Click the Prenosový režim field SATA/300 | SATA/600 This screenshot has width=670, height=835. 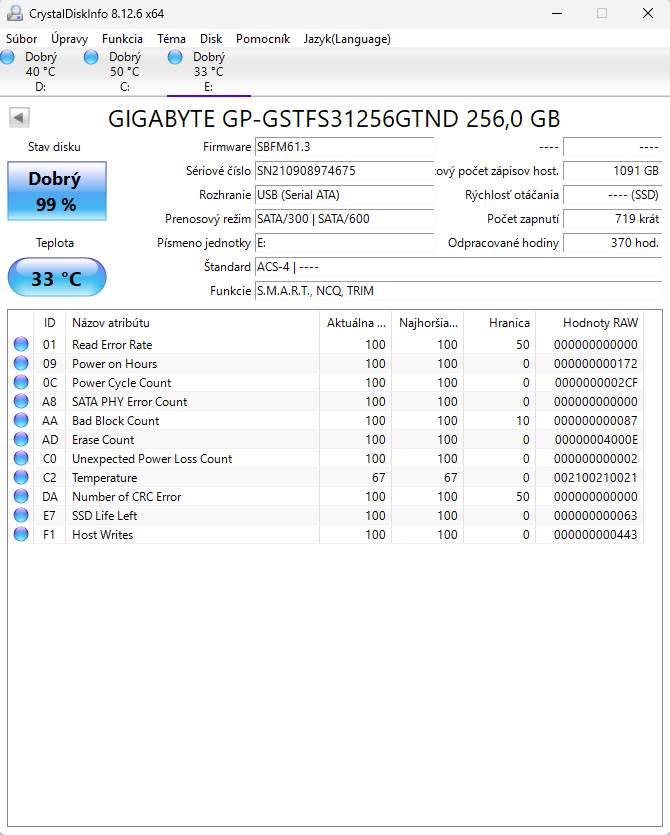click(x=345, y=219)
